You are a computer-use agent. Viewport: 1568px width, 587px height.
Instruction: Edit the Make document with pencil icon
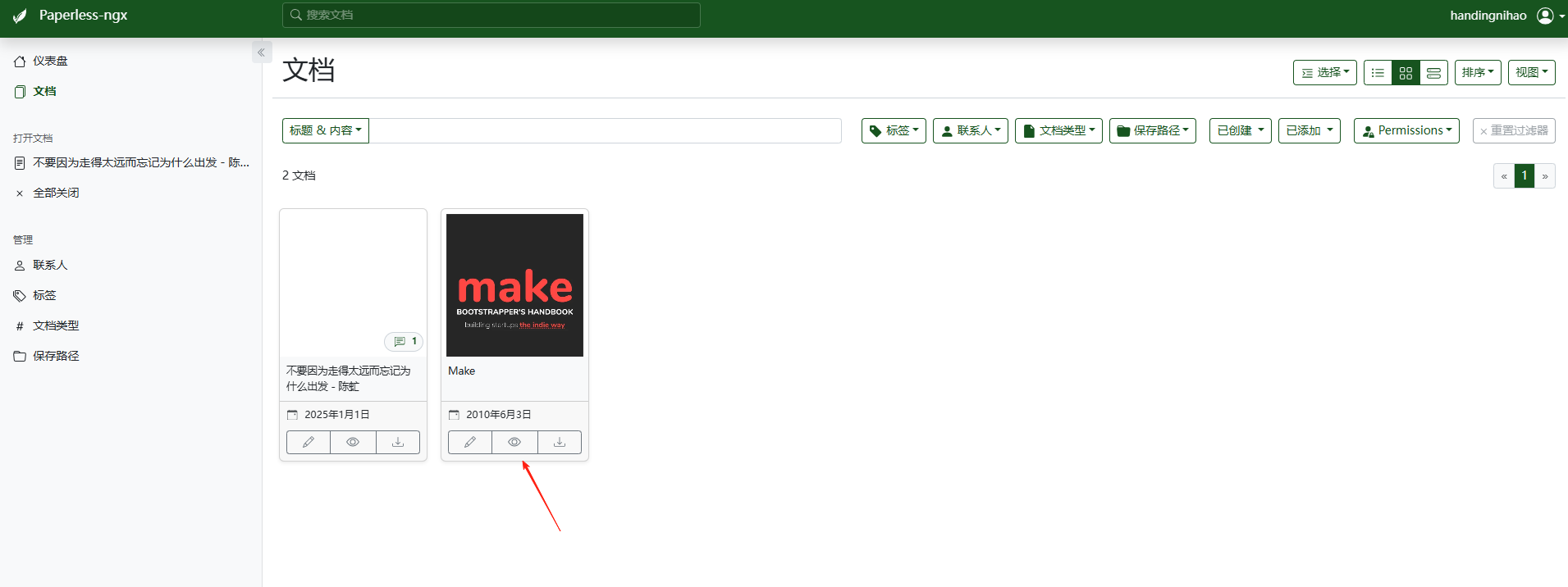point(470,442)
